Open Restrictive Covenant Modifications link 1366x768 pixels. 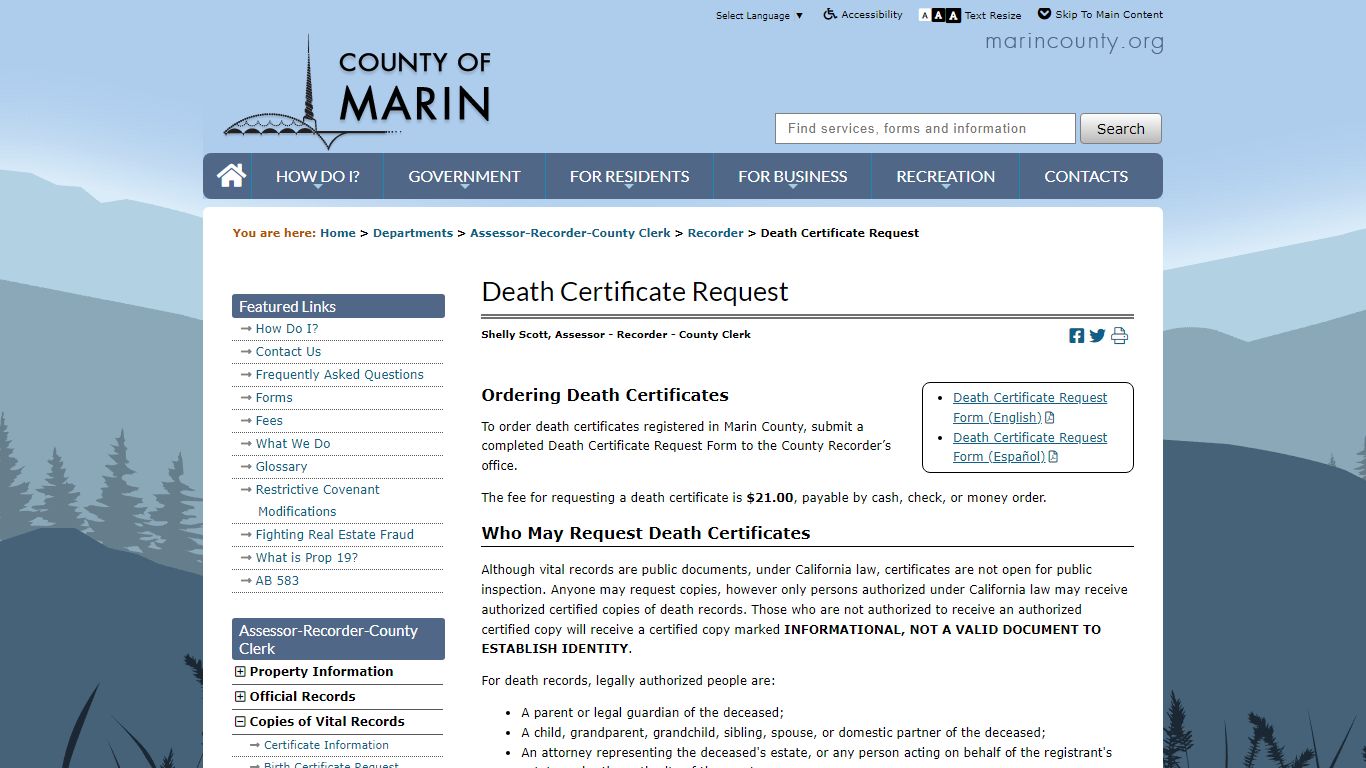[x=317, y=501]
